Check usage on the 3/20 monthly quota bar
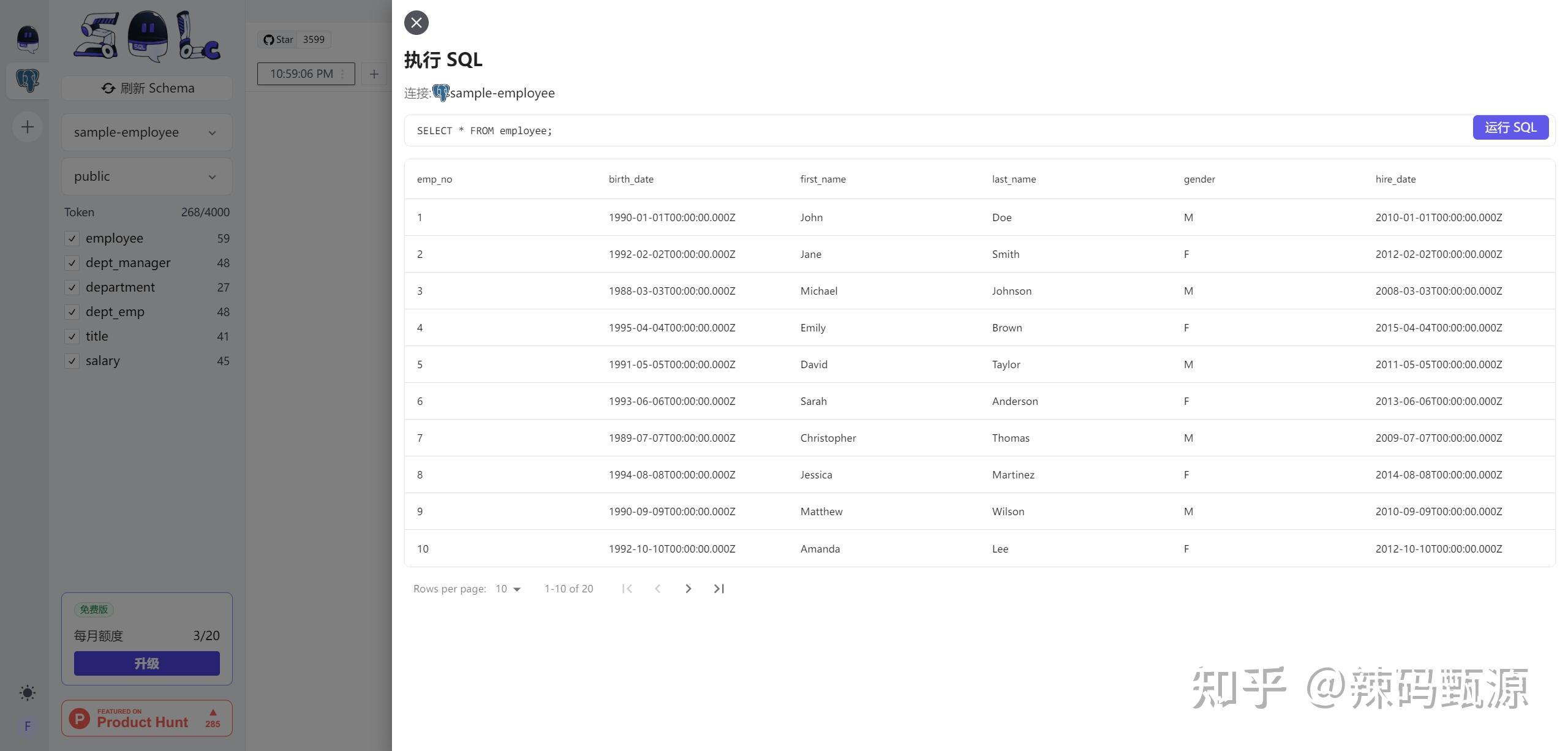Screen dimensions: 1568x751 coord(146,636)
